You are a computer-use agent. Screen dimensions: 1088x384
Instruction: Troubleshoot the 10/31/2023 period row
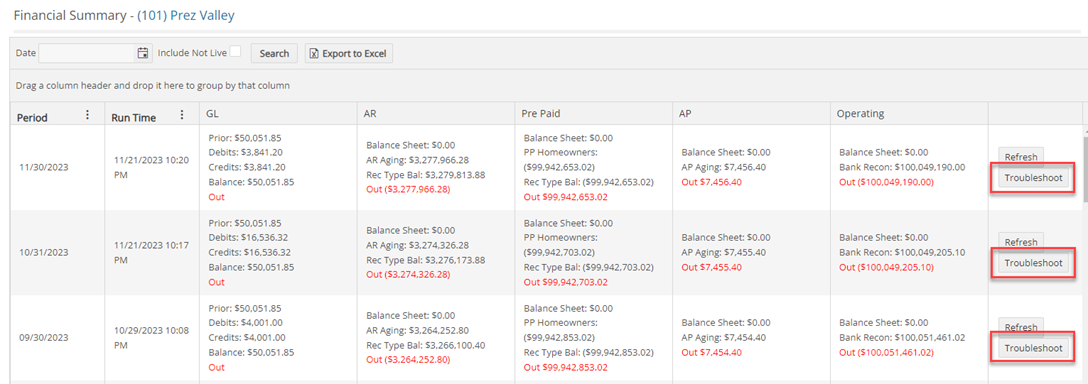[1033, 263]
